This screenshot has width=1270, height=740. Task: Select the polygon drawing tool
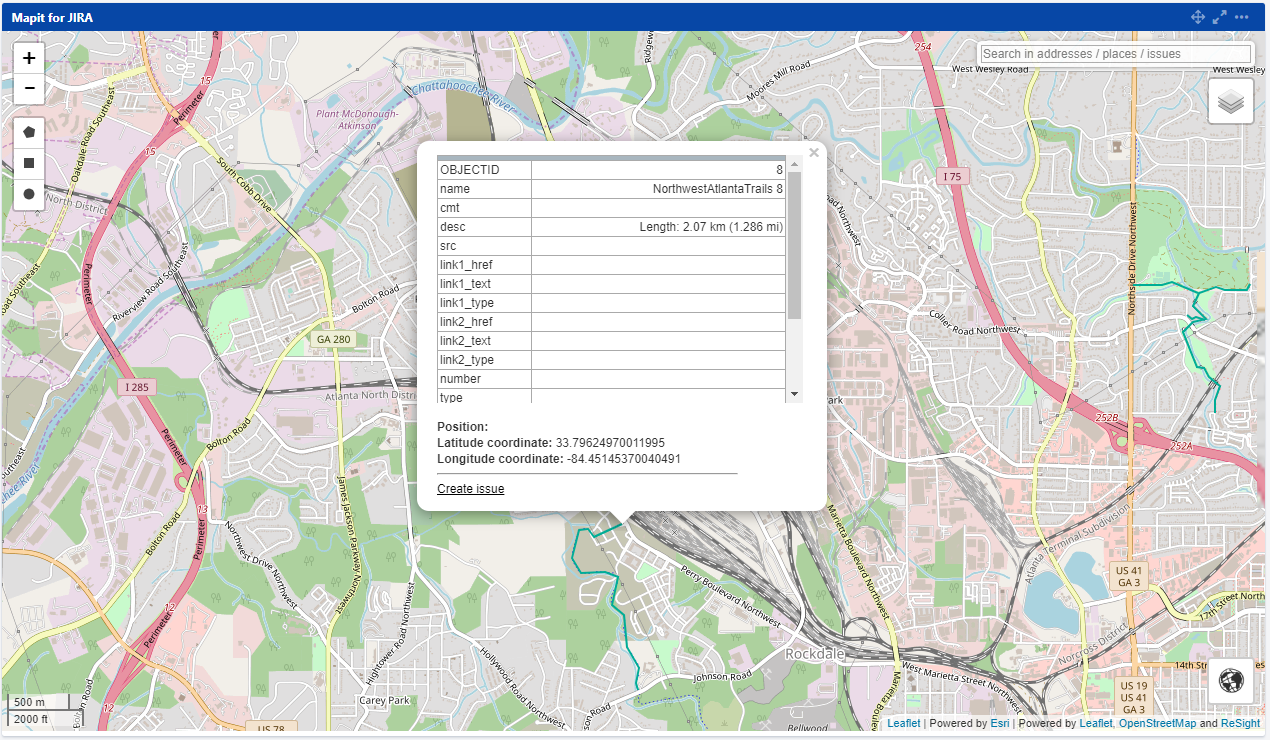click(x=28, y=131)
